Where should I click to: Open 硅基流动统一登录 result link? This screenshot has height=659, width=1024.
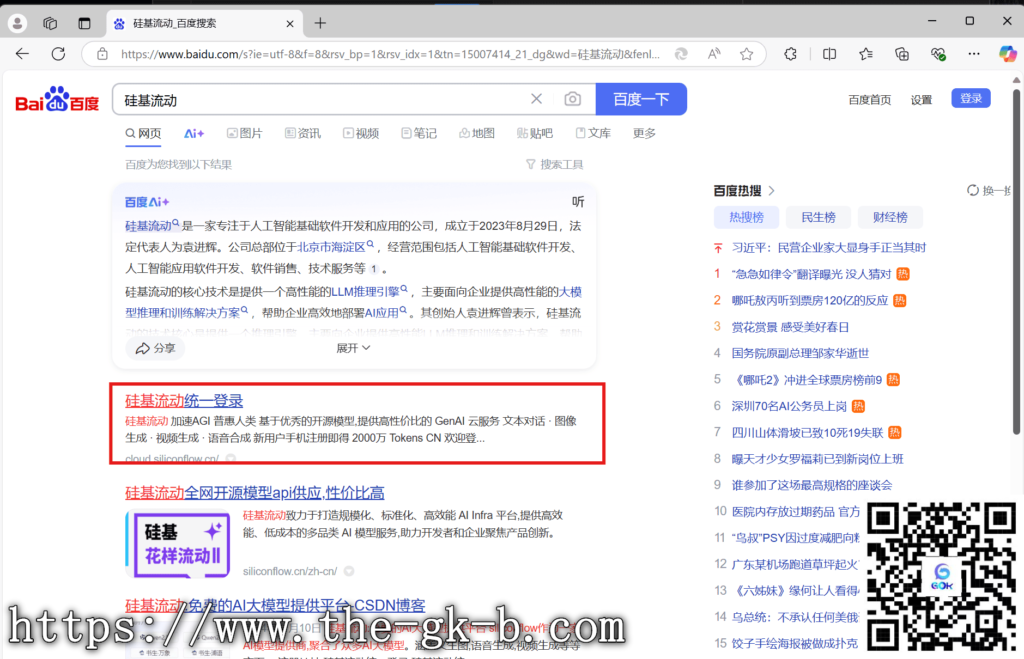point(184,401)
